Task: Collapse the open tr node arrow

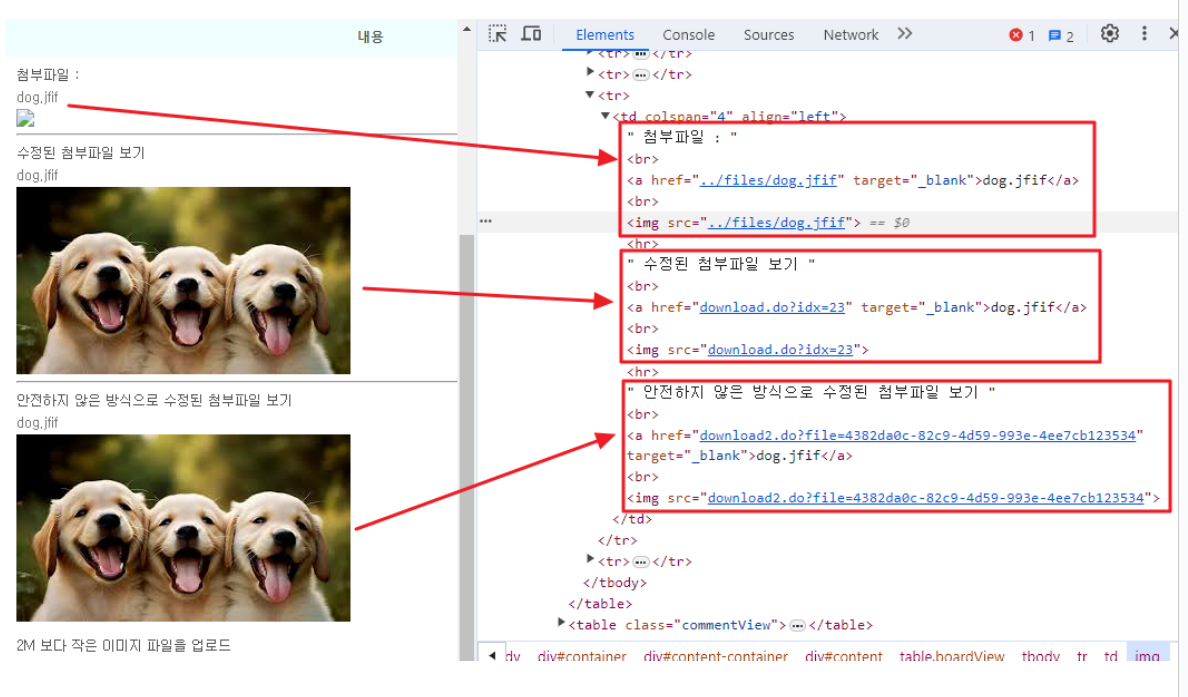Action: [x=589, y=95]
